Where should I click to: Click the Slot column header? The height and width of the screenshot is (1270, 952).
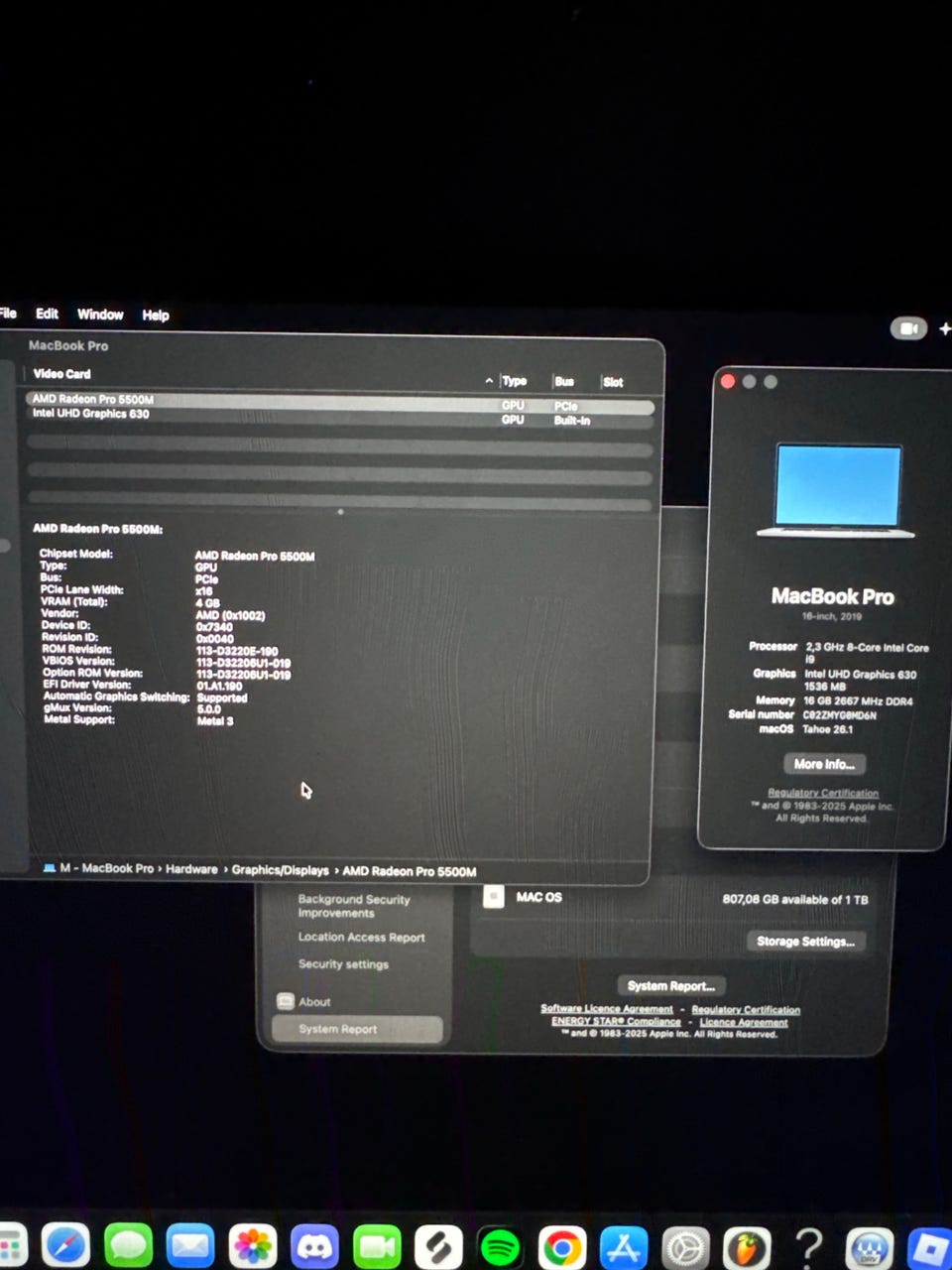613,382
